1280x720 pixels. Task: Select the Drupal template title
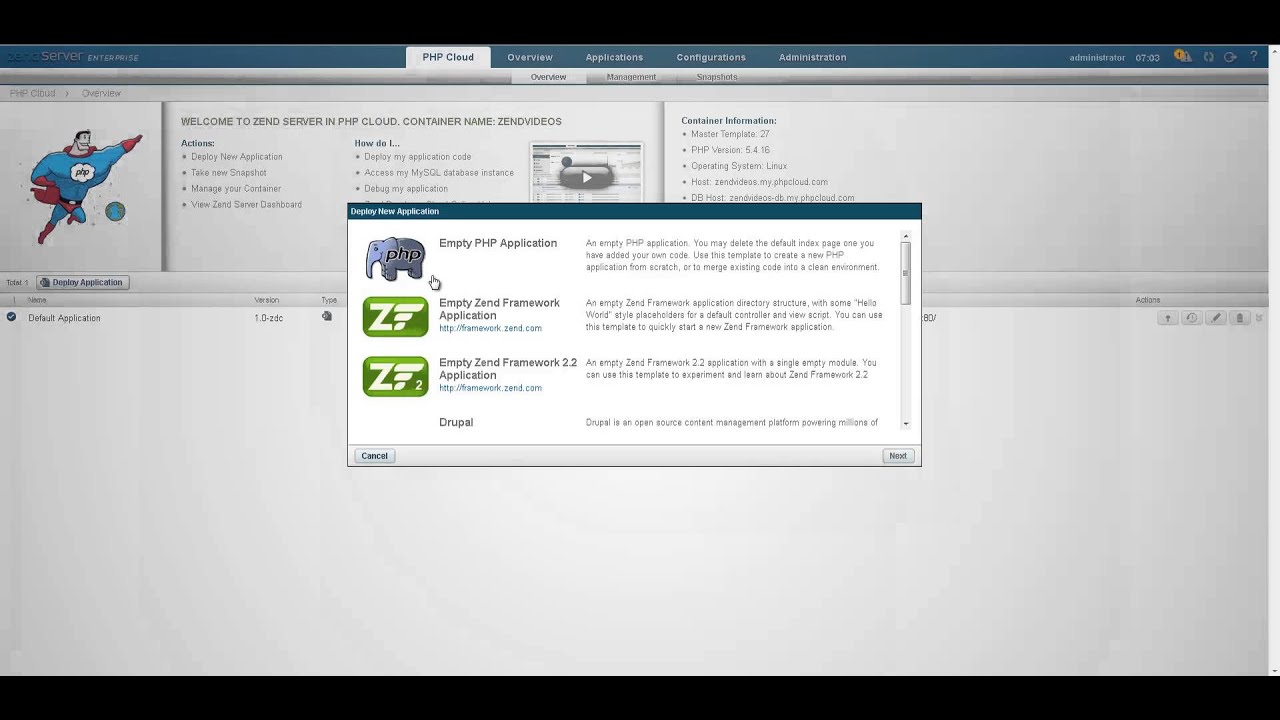click(x=456, y=422)
